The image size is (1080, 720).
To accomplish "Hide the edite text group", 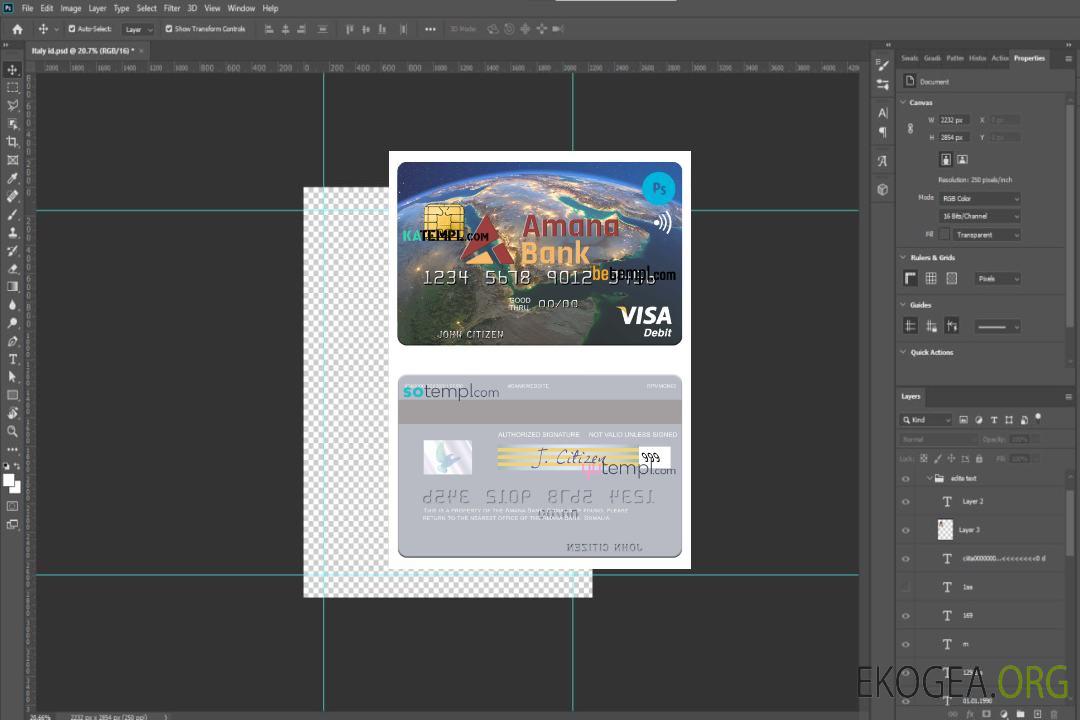I will [x=906, y=479].
